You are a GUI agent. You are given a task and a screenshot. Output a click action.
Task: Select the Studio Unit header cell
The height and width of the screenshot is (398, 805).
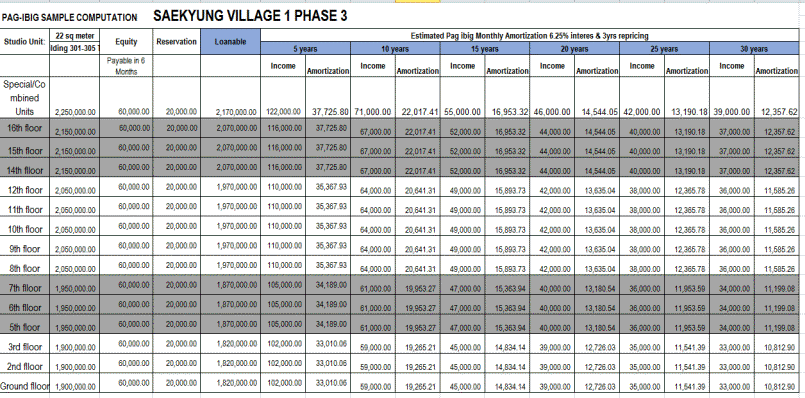point(25,42)
